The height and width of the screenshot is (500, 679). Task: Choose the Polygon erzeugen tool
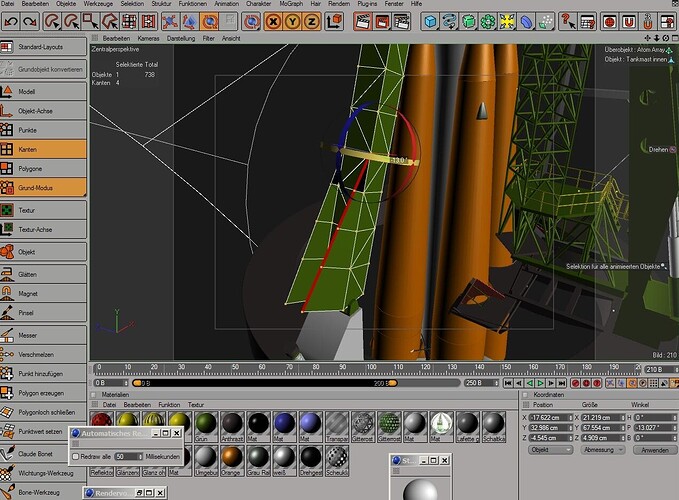click(43, 393)
